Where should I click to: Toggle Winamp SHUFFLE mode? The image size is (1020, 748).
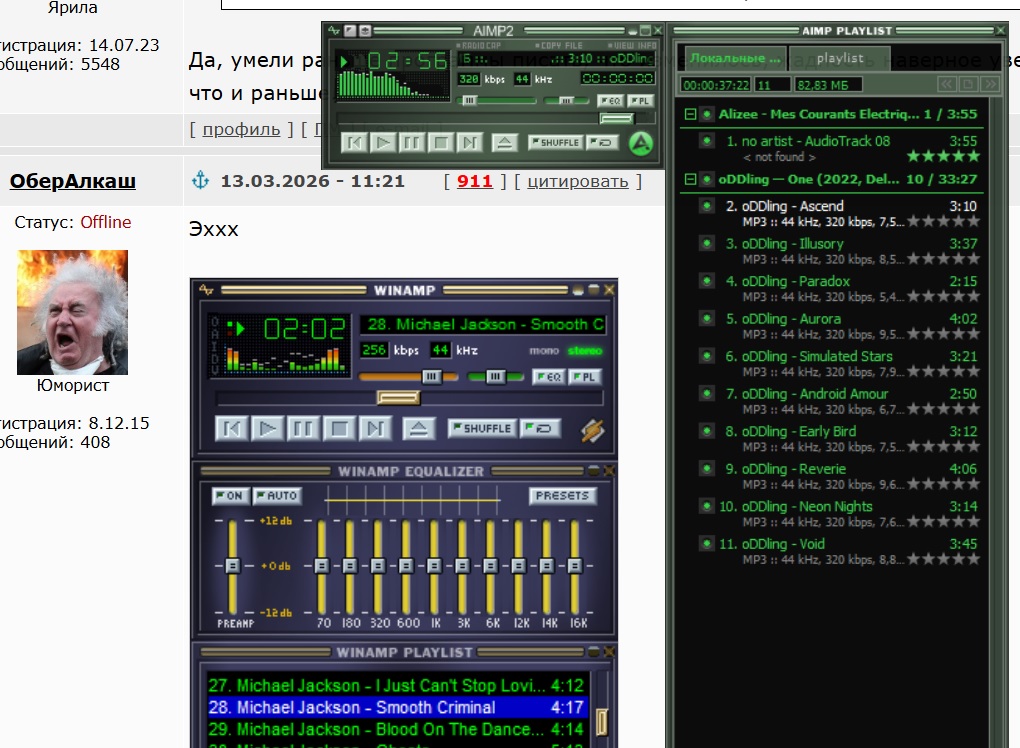tap(483, 428)
